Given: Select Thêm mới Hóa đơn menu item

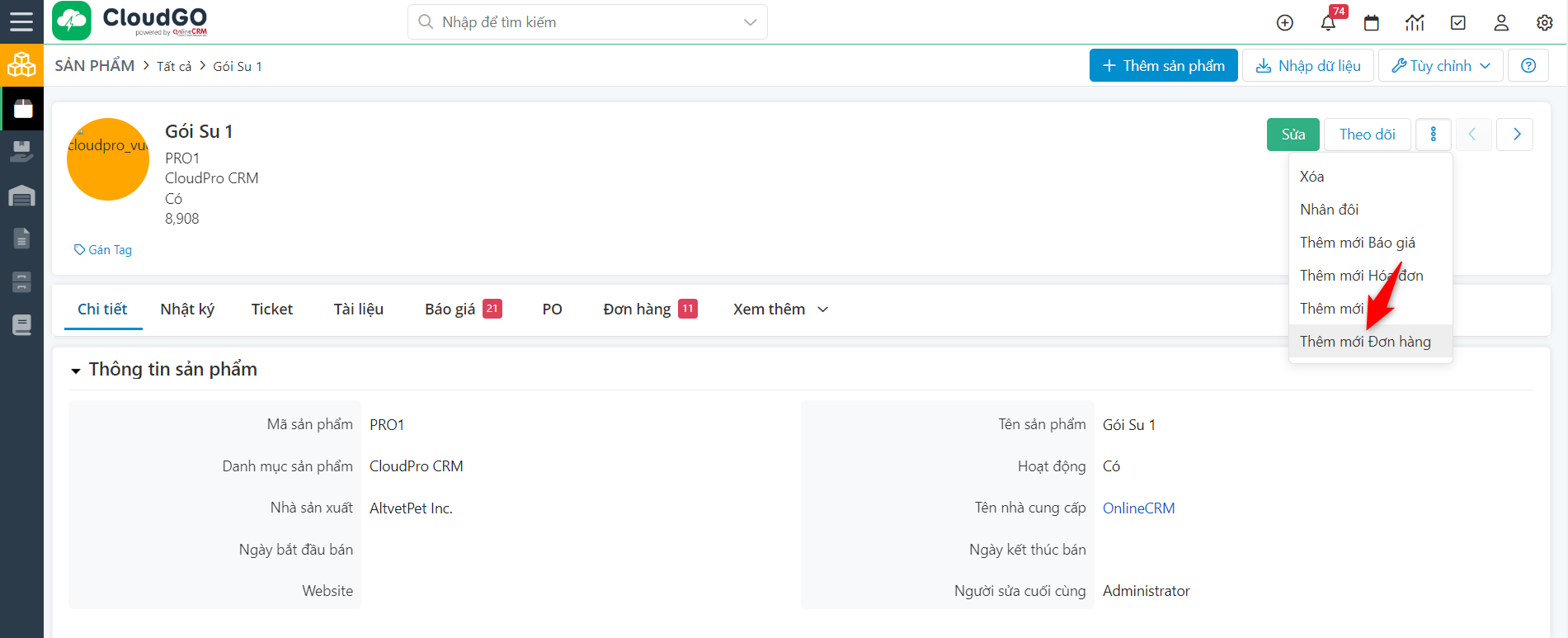Looking at the screenshot, I should pyautogui.click(x=1371, y=276).
